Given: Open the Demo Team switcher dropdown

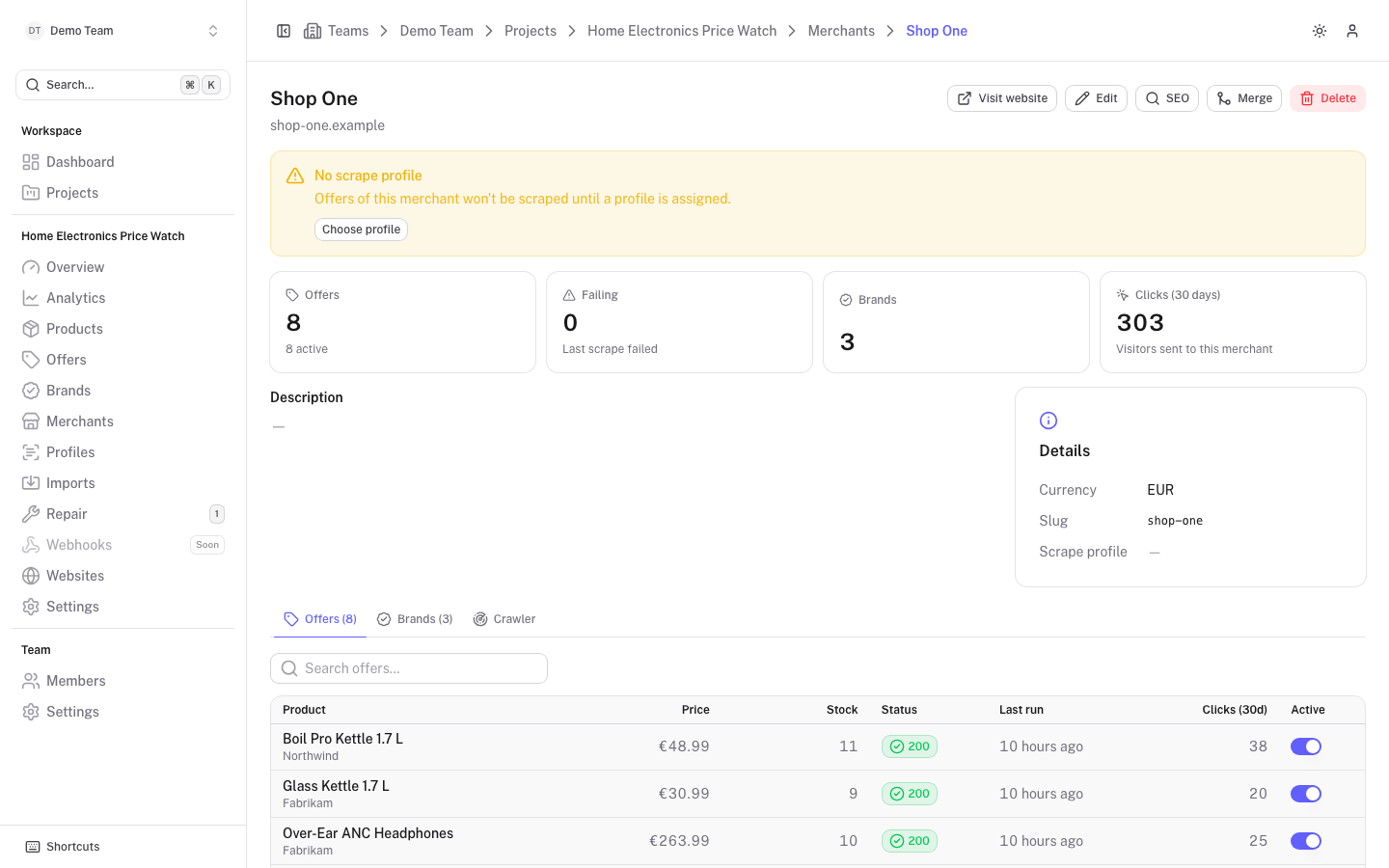Looking at the screenshot, I should [x=123, y=31].
